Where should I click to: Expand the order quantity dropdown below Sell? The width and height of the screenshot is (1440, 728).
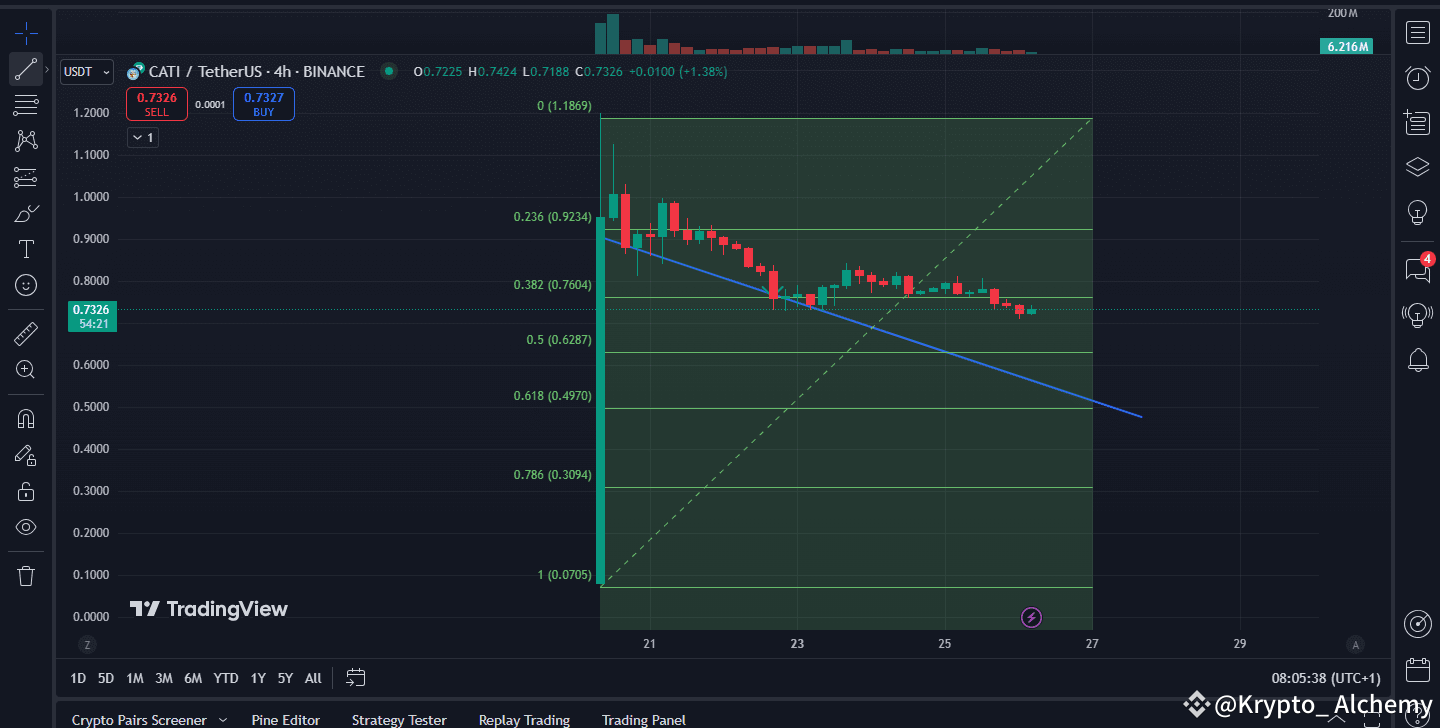point(142,137)
